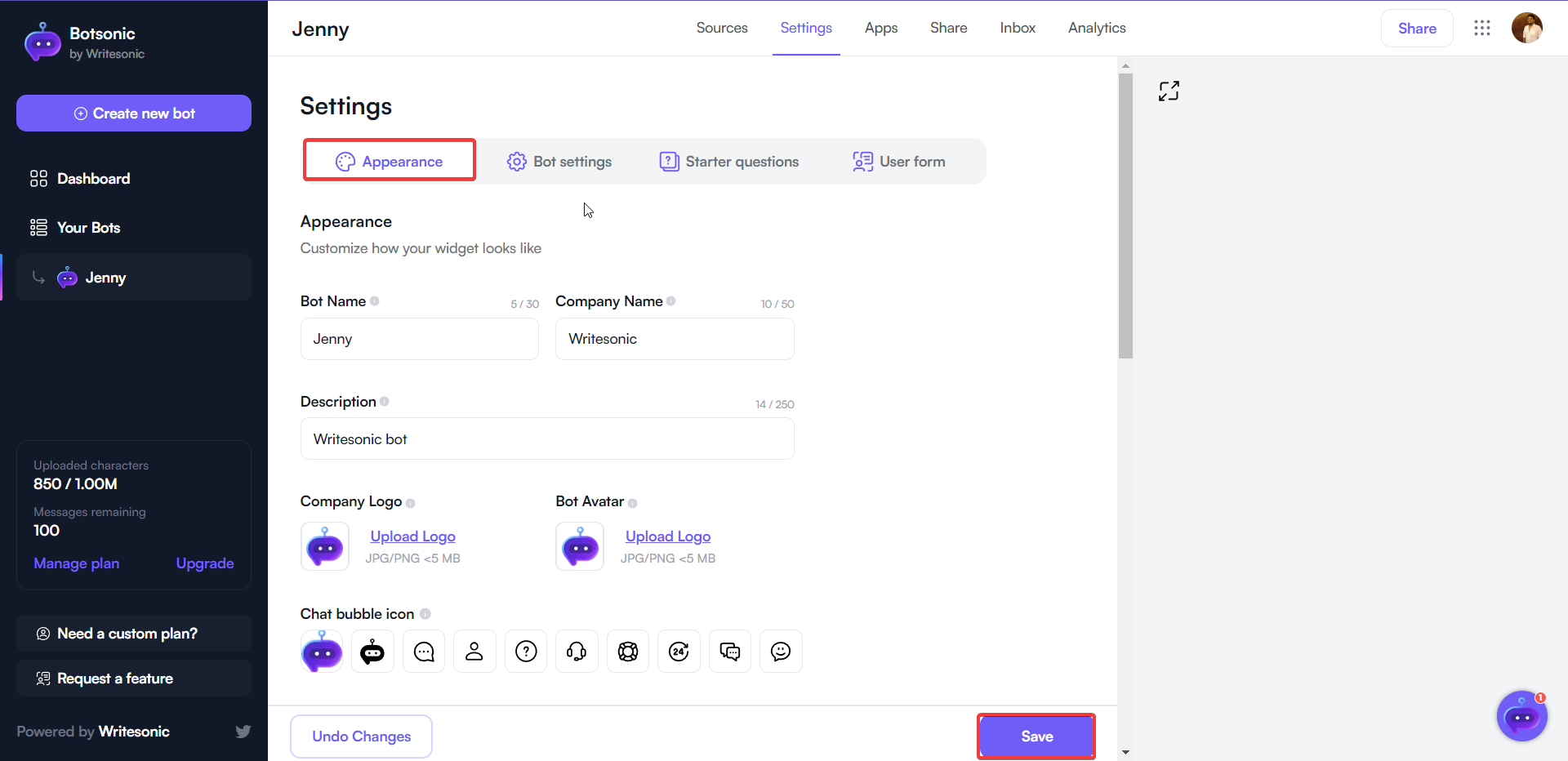The height and width of the screenshot is (761, 1568).
Task: Open the apps grid icon top right
Action: [x=1482, y=27]
